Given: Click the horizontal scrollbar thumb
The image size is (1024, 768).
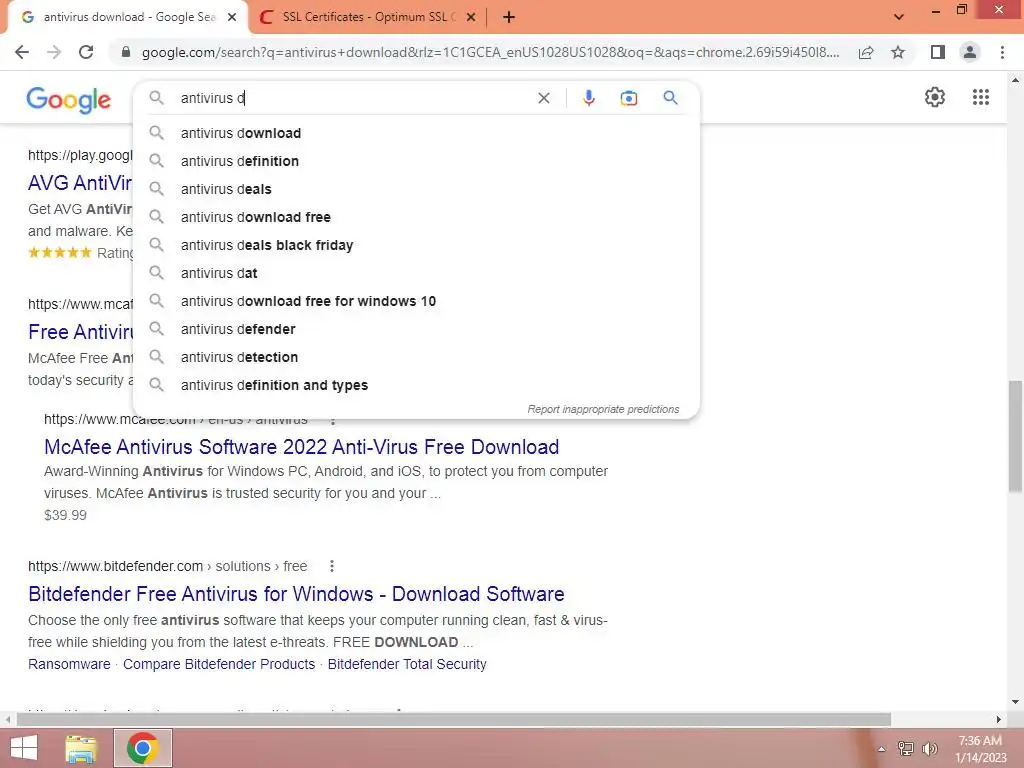Looking at the screenshot, I should pyautogui.click(x=453, y=720).
